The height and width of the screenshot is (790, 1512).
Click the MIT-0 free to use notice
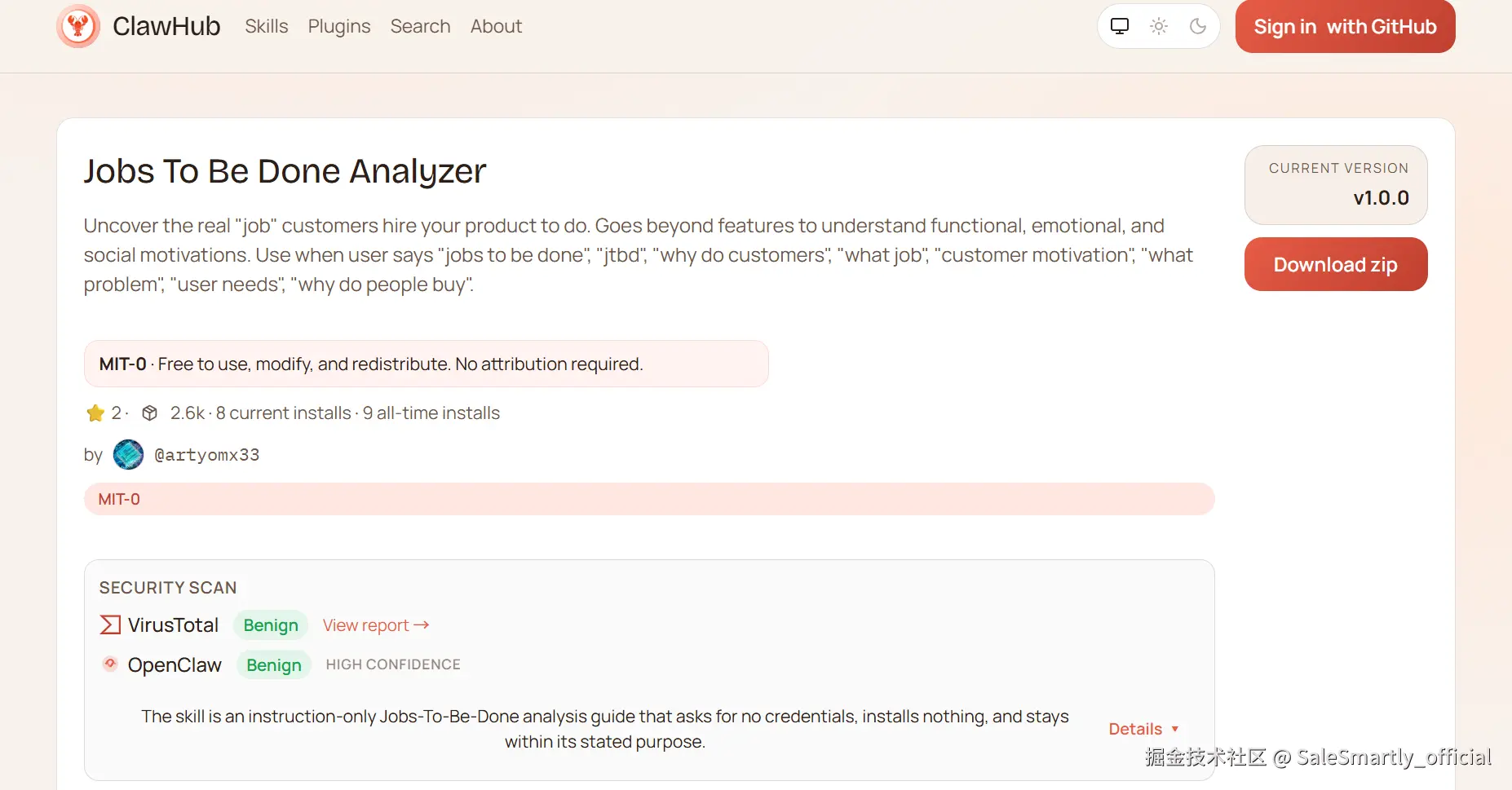pos(427,364)
